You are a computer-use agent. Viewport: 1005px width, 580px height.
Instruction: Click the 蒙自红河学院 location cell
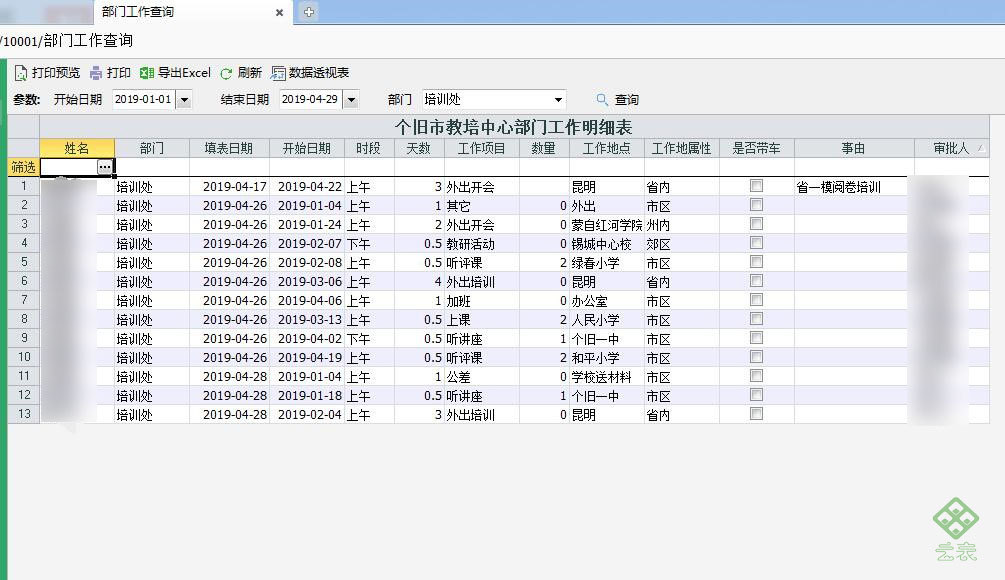click(606, 225)
